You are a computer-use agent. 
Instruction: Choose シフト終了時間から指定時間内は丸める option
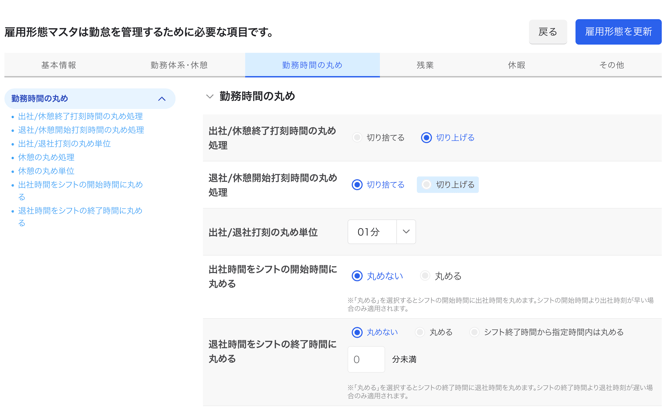coord(475,332)
